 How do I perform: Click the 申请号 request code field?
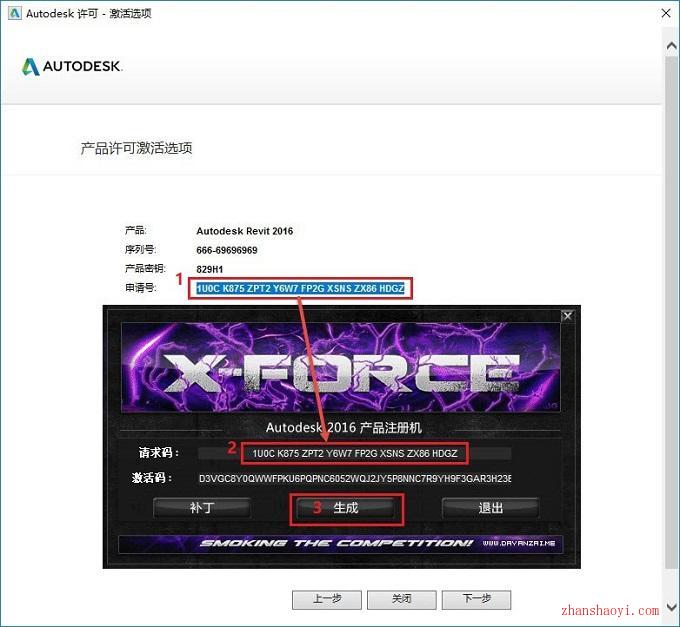[x=300, y=288]
